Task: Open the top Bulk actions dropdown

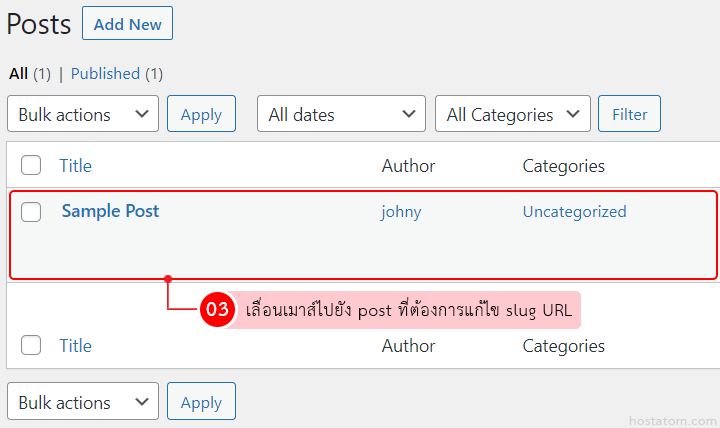Action: pyautogui.click(x=83, y=114)
